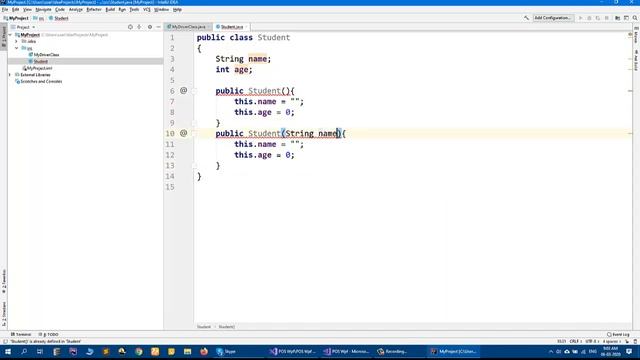The image size is (640, 360).
Task: Click the Run arrow icon in toolbar
Action: coord(580,18)
